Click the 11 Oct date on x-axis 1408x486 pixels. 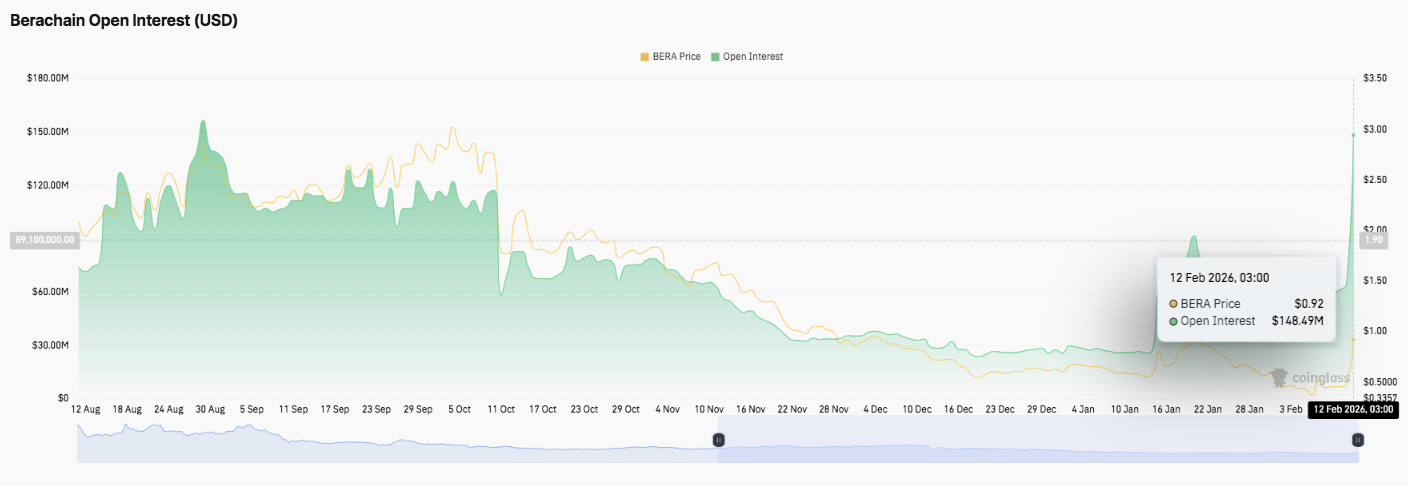tap(500, 409)
